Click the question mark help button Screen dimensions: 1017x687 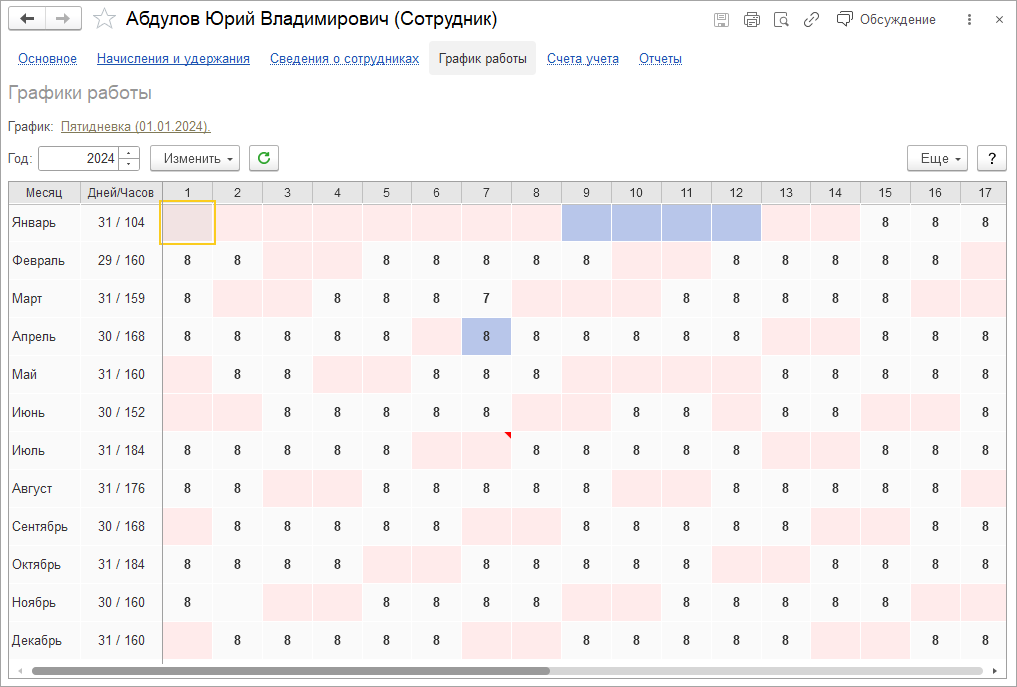click(991, 158)
